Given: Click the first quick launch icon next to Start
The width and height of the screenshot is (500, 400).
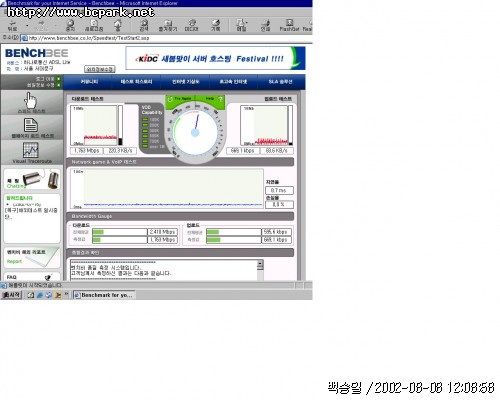Looking at the screenshot, I should point(31,295).
